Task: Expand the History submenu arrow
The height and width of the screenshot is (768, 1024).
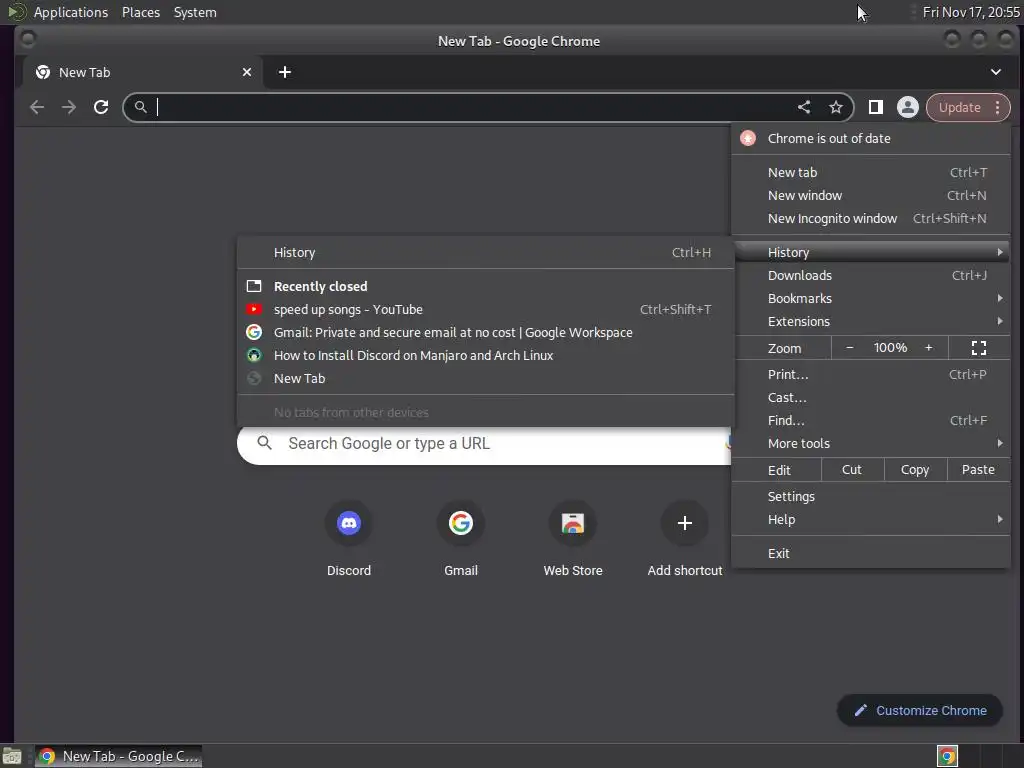Action: (999, 252)
